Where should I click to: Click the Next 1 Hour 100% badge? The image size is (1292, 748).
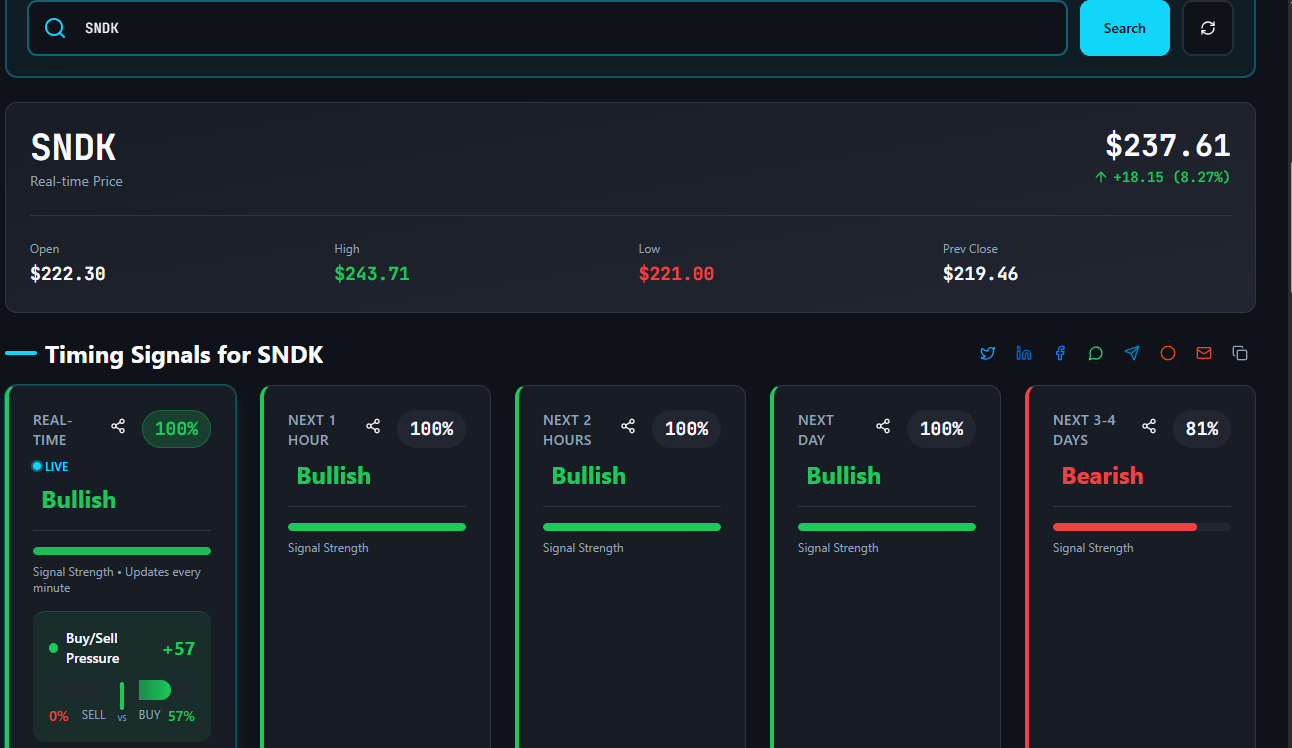pyautogui.click(x=432, y=429)
